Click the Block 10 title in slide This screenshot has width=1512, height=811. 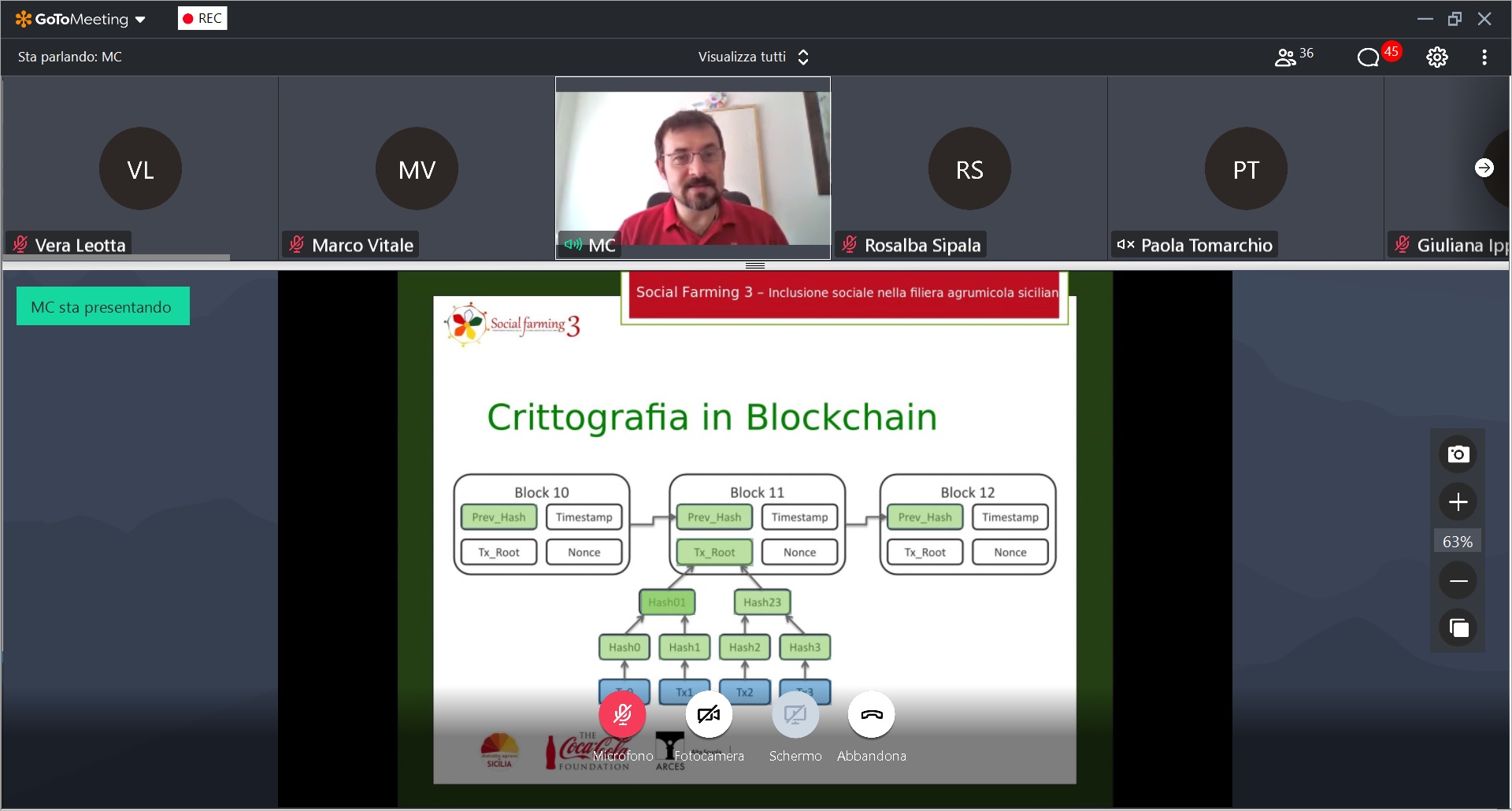(x=542, y=492)
